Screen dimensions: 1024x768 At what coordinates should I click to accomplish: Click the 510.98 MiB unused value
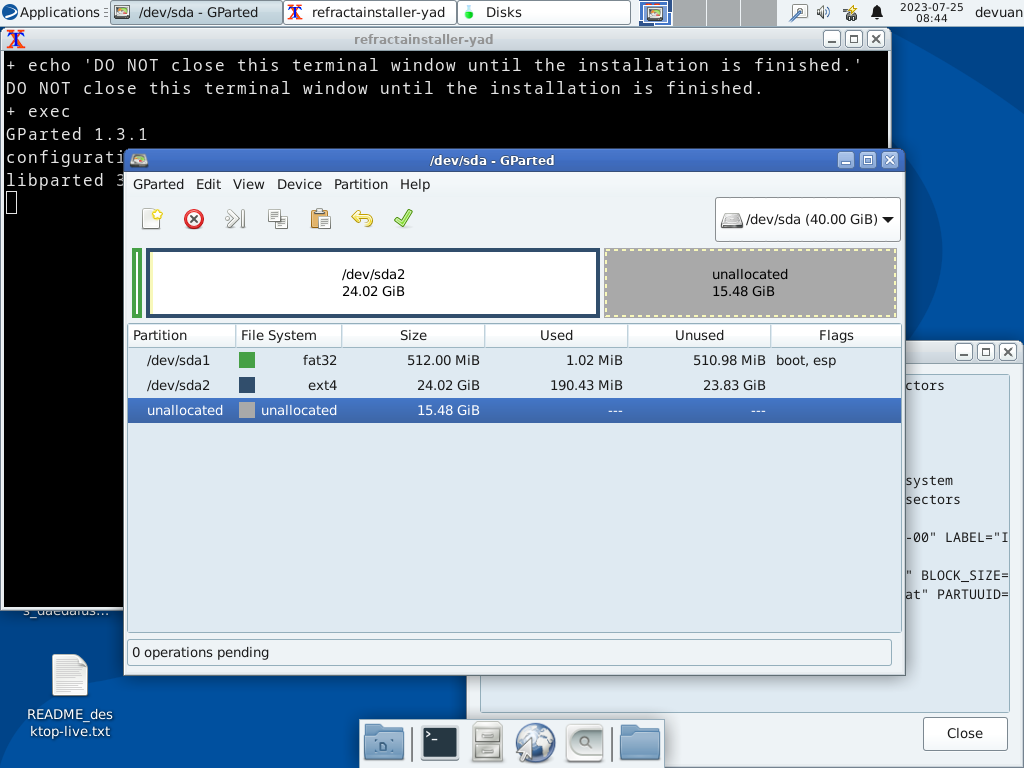point(729,360)
